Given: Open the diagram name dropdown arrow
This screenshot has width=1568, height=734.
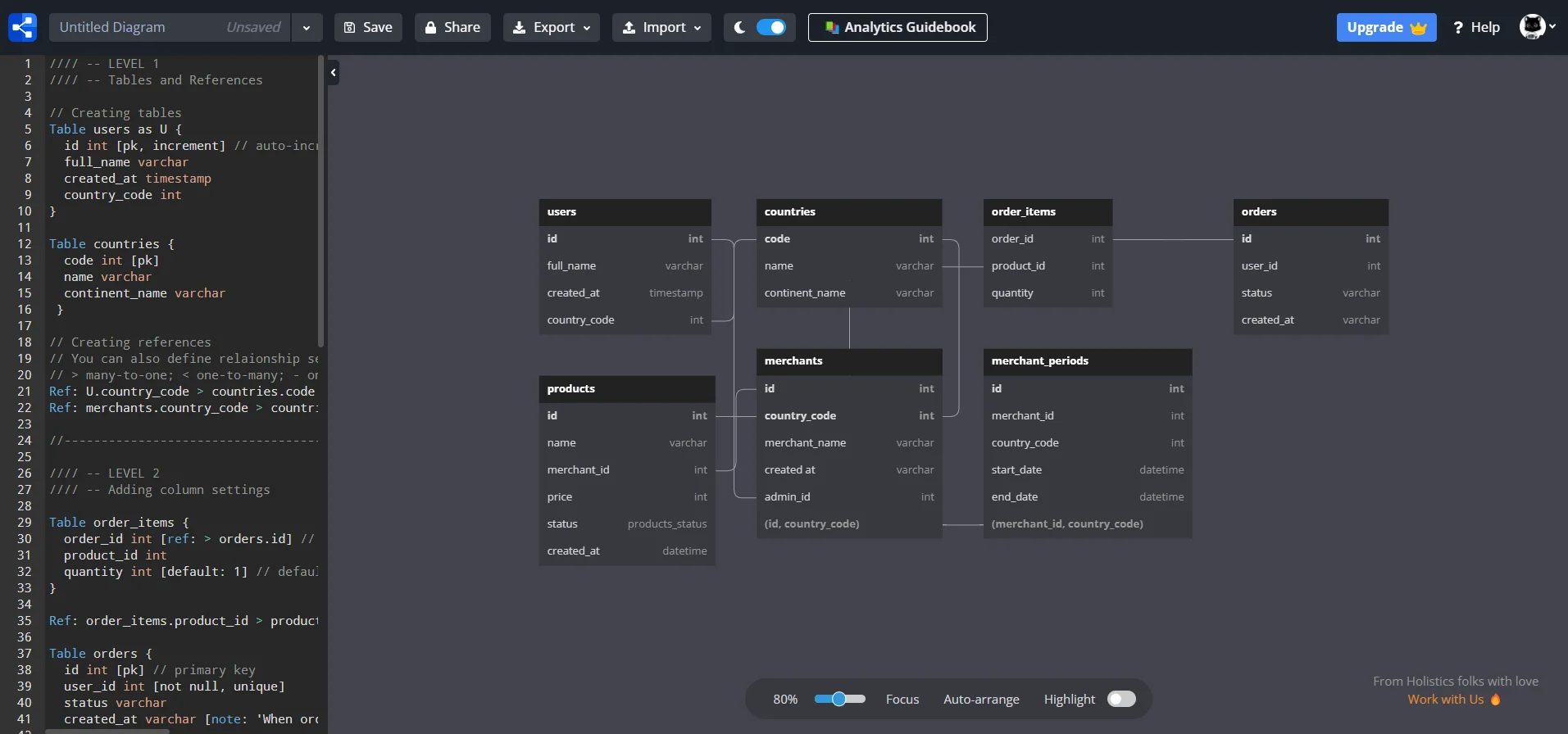Looking at the screenshot, I should (307, 27).
